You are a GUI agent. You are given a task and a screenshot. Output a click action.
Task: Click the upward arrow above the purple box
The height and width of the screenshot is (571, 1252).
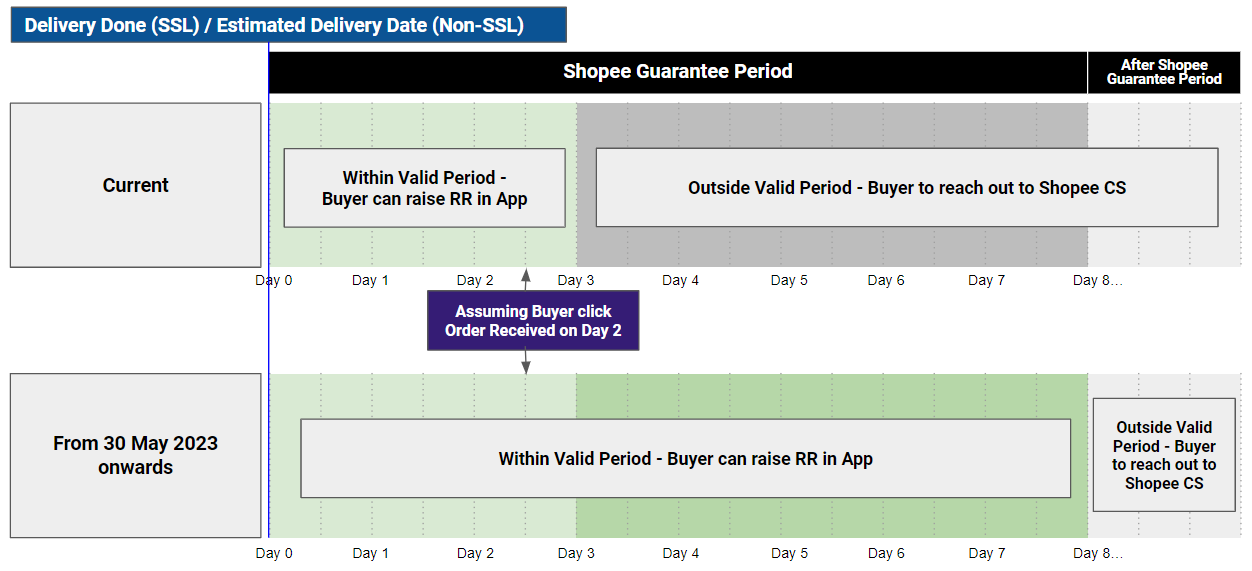pyautogui.click(x=526, y=278)
